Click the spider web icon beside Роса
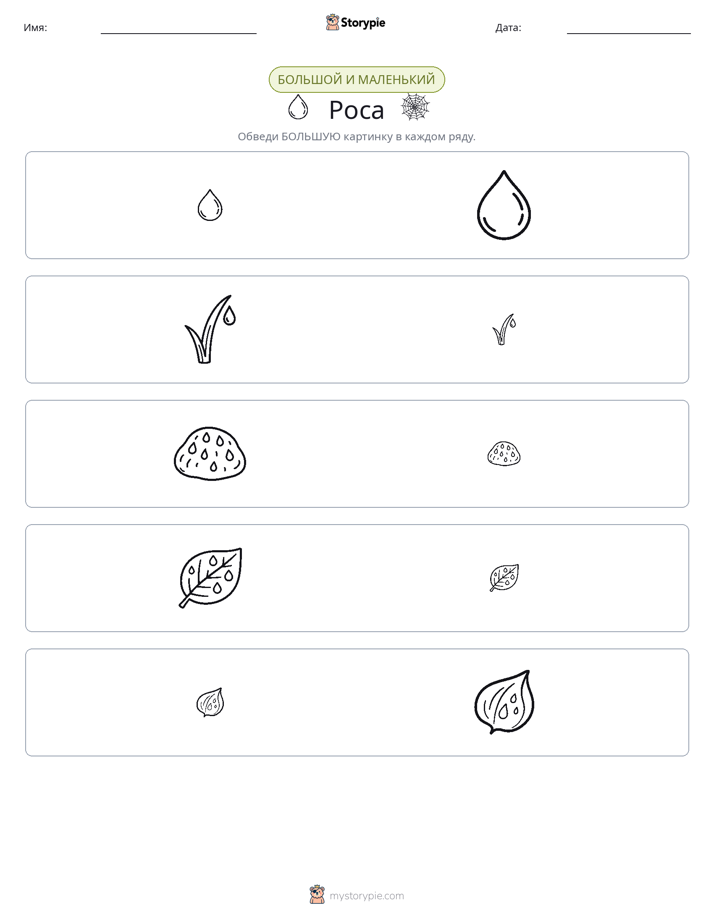This screenshot has height=924, width=714. coord(415,107)
